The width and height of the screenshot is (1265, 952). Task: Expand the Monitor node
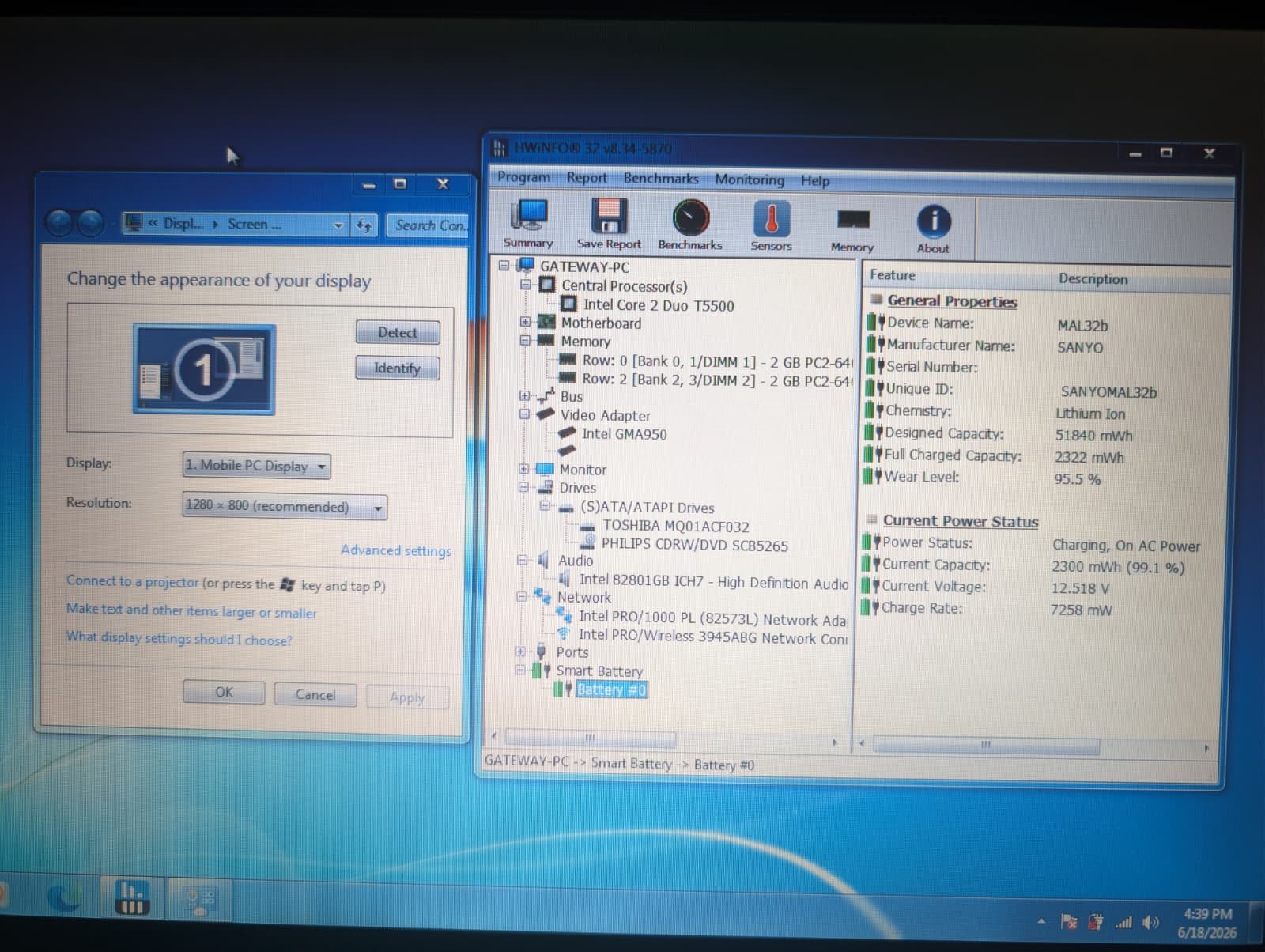(523, 469)
